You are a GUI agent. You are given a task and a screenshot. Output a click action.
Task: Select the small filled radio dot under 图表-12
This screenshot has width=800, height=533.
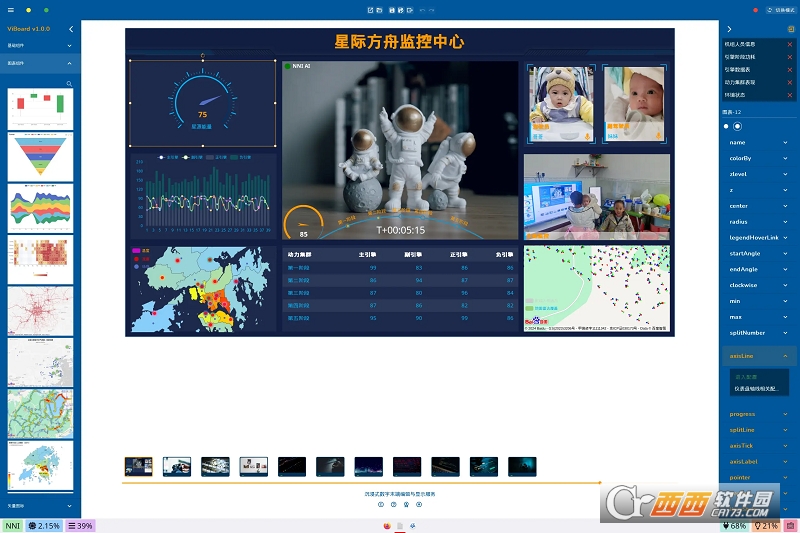[726, 126]
